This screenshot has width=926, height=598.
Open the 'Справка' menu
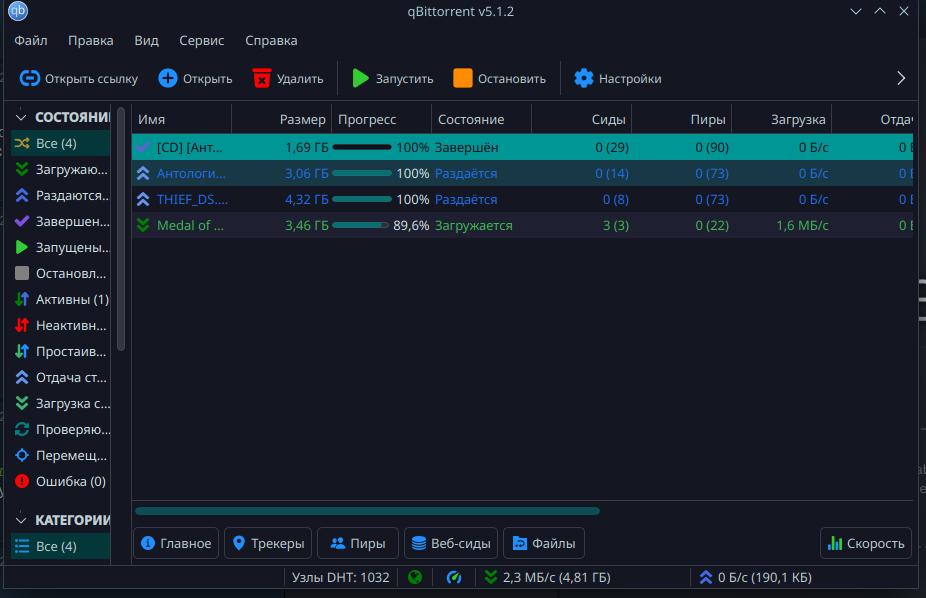[271, 41]
